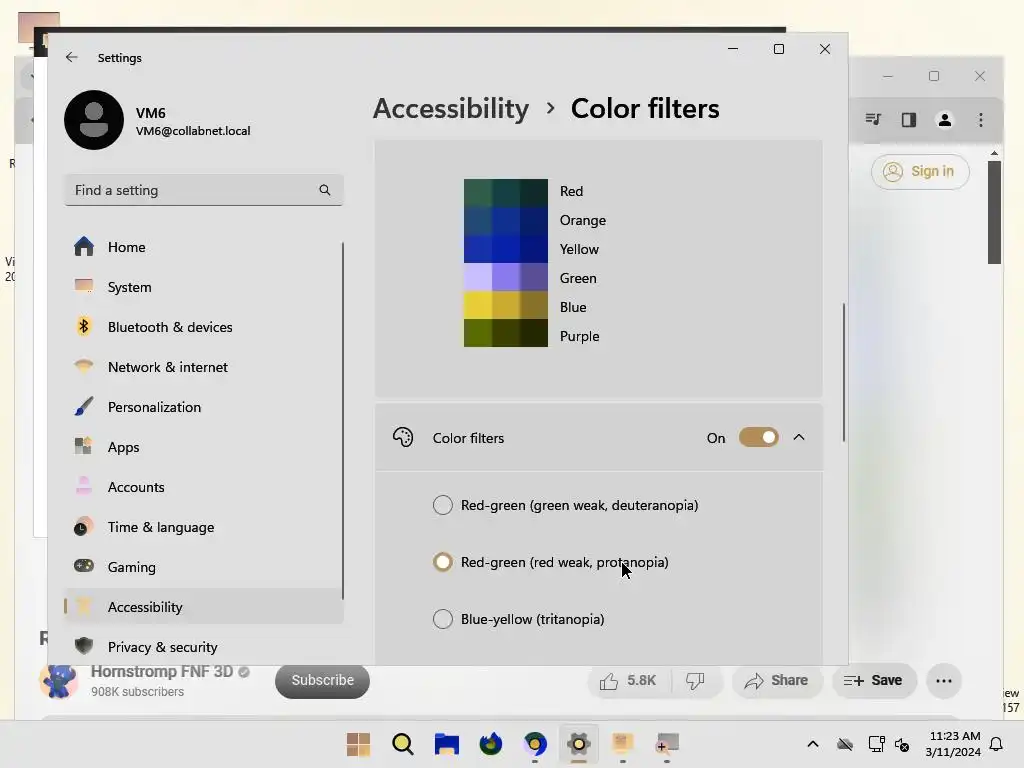Click the Hornstromp channel avatar
Screen dimensions: 1024x768
click(x=59, y=680)
